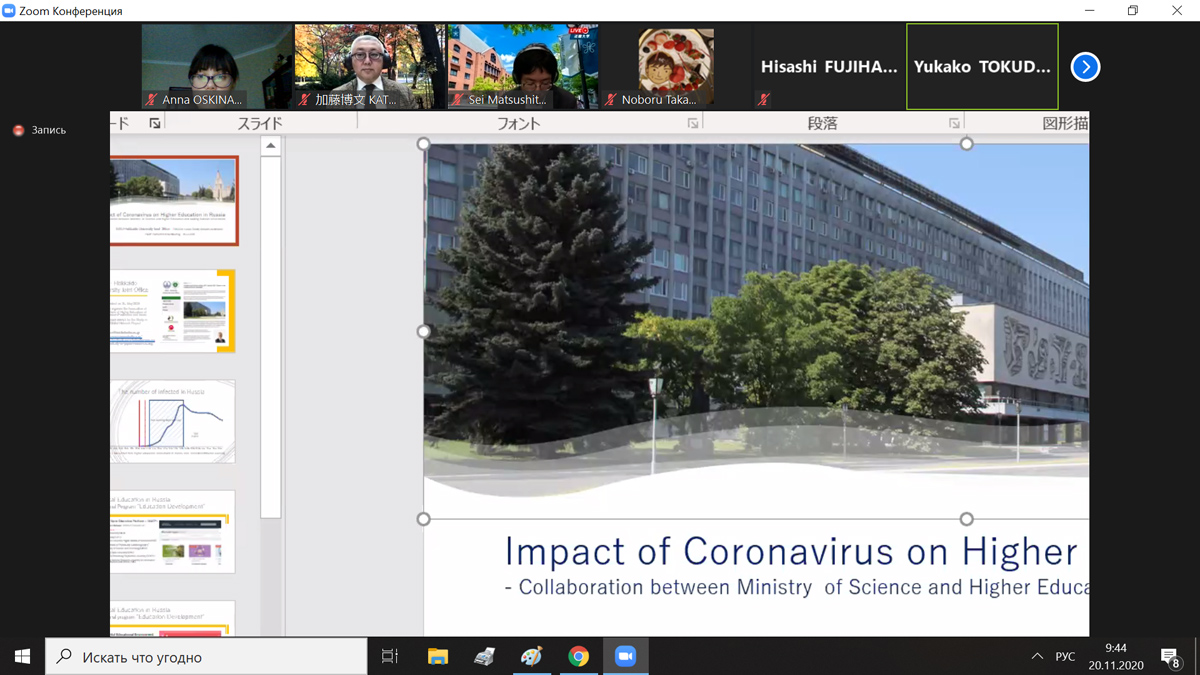Open the Windows Start menu
This screenshot has width=1200, height=675.
(22, 656)
